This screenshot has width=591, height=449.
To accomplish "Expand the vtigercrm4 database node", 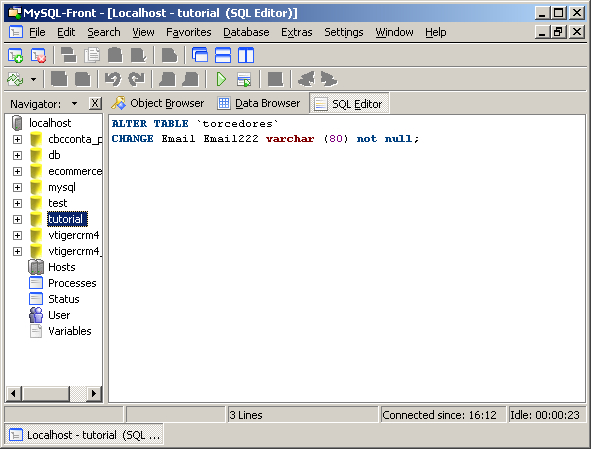I will coord(17,236).
